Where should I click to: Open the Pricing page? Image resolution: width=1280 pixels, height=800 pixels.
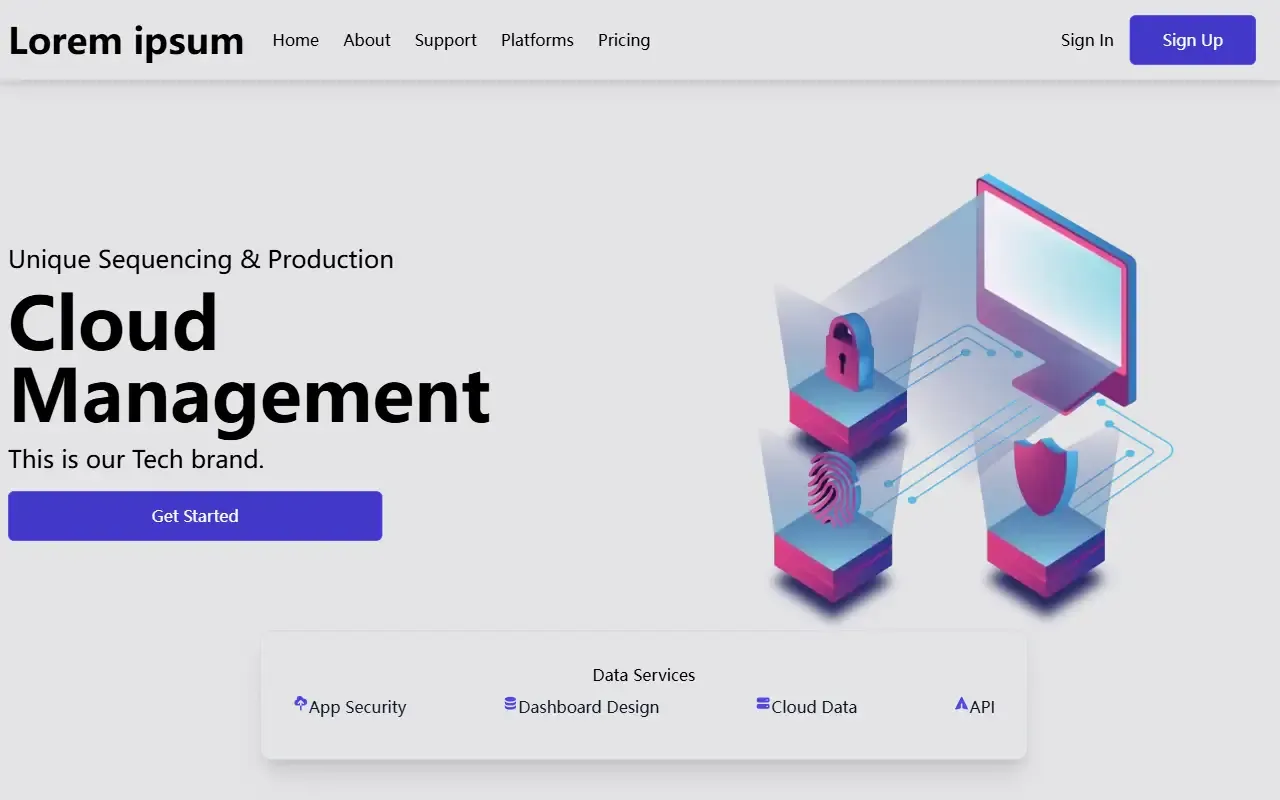coord(624,40)
